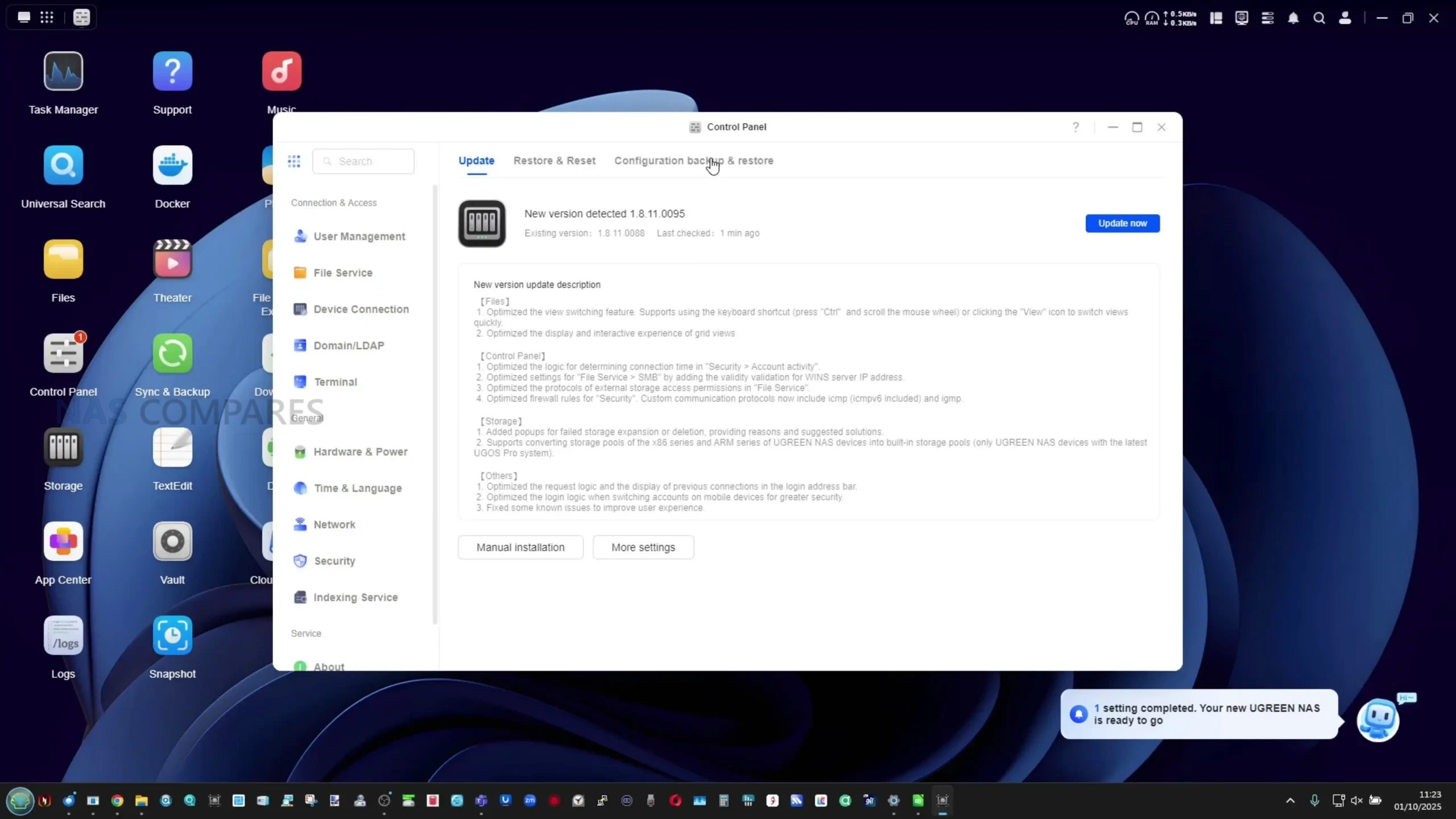Expand the Windows system tray chevron
The height and width of the screenshot is (819, 1456).
point(1290,801)
